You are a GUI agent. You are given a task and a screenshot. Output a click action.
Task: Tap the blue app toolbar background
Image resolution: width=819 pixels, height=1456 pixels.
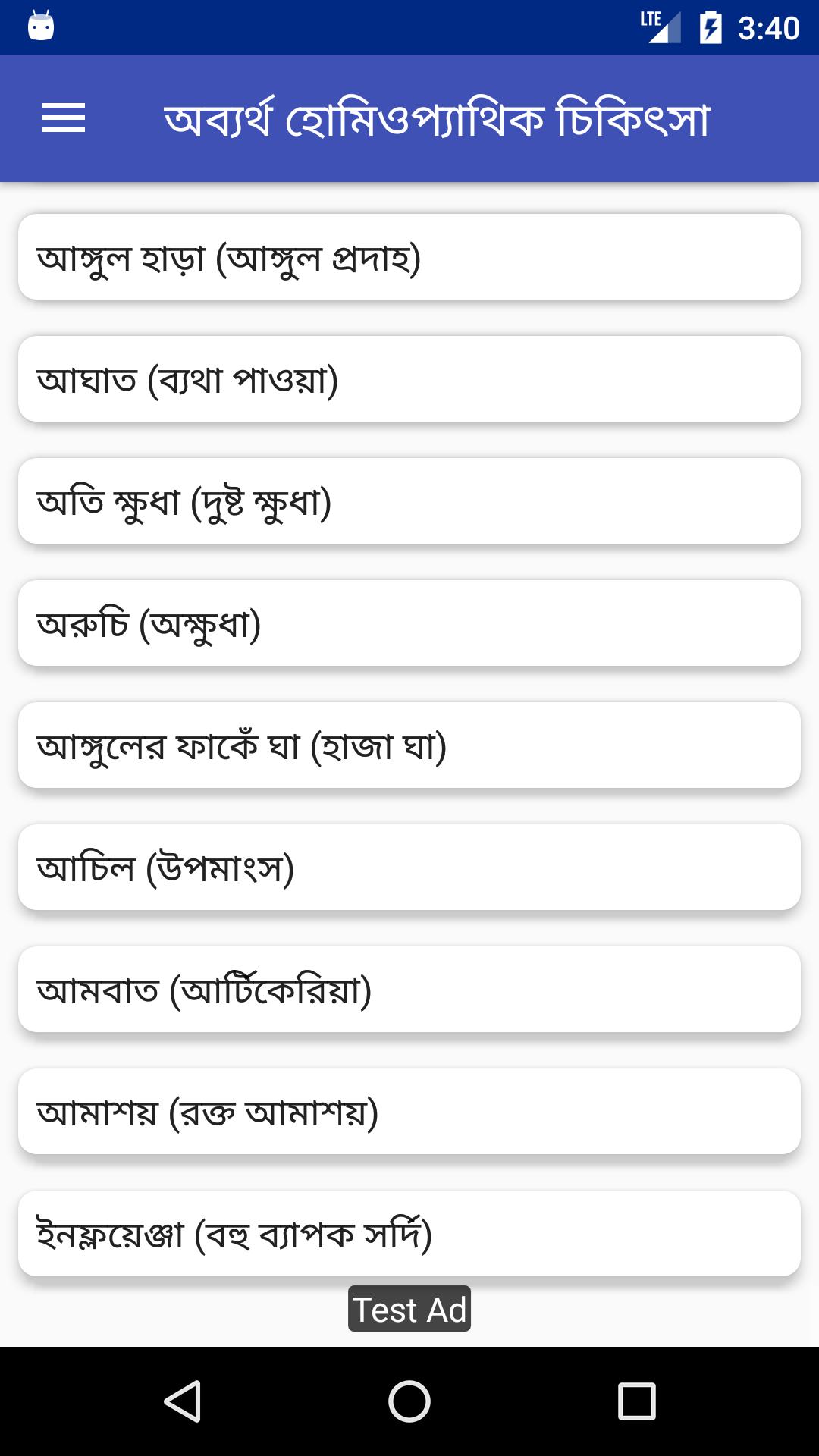[x=409, y=118]
